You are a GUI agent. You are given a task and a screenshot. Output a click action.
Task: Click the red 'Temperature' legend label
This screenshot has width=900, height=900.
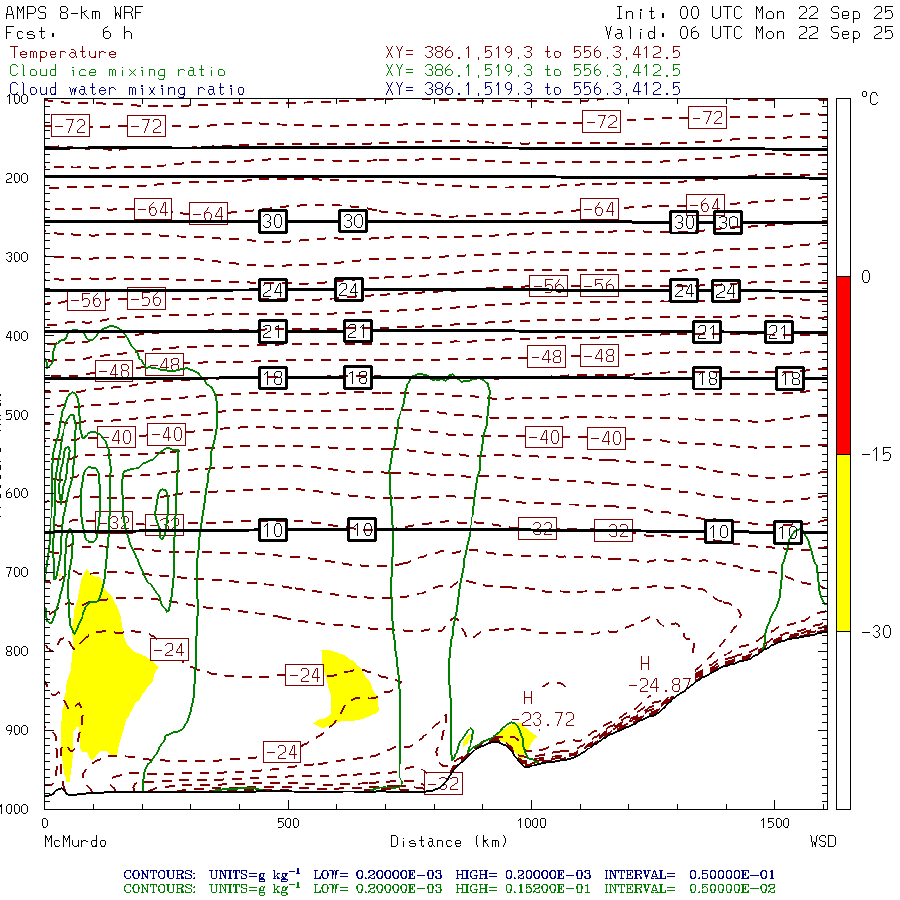click(x=63, y=53)
